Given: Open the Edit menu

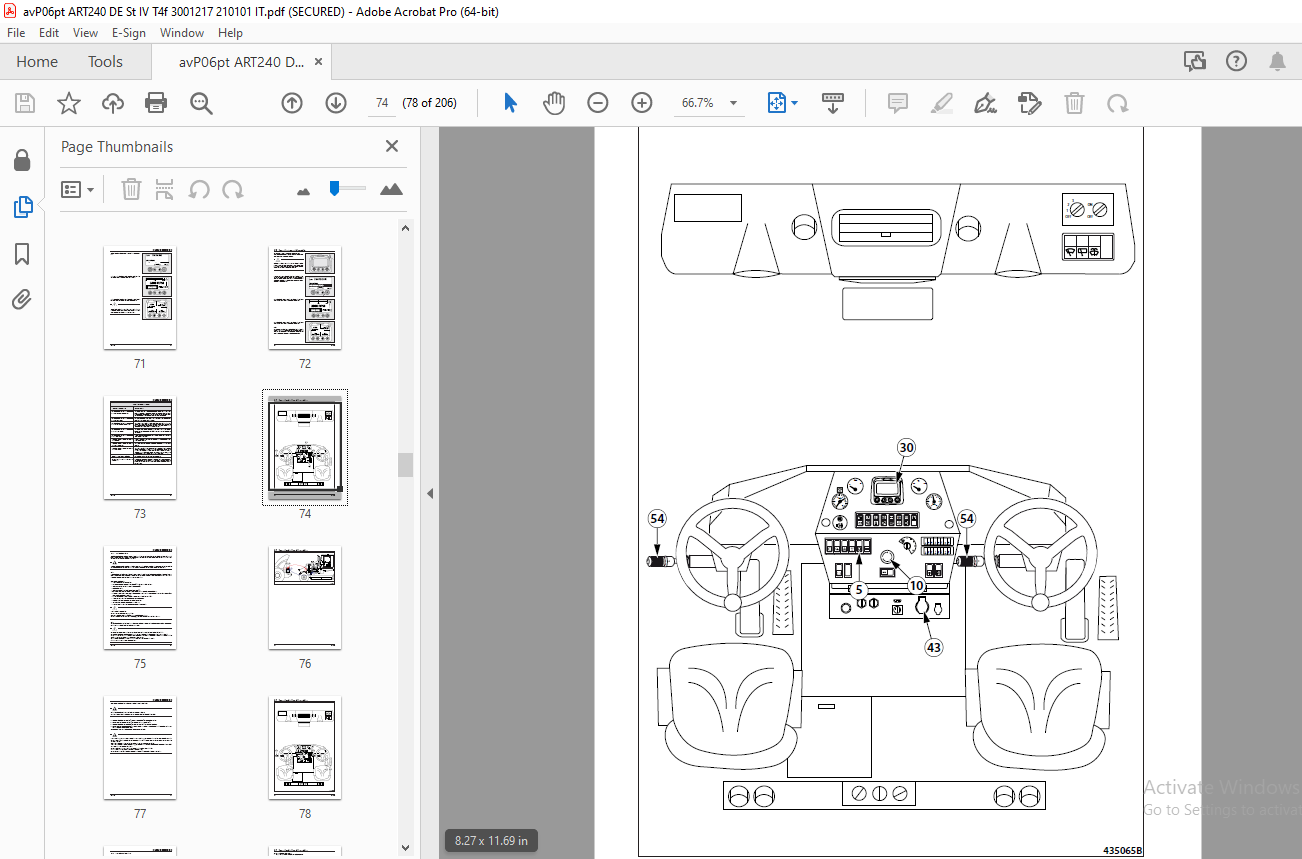Looking at the screenshot, I should pyautogui.click(x=49, y=33).
